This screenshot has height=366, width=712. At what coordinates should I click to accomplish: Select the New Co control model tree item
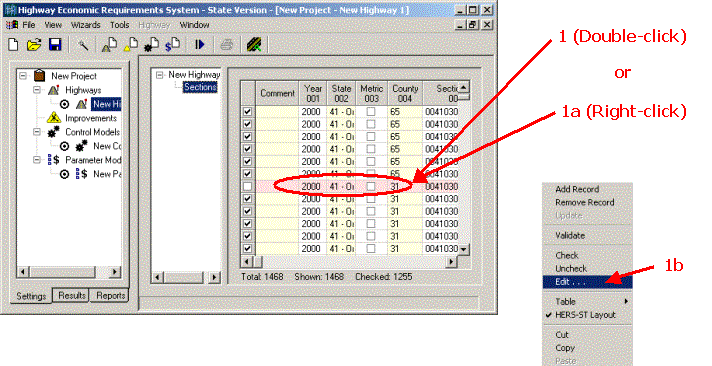click(x=107, y=146)
